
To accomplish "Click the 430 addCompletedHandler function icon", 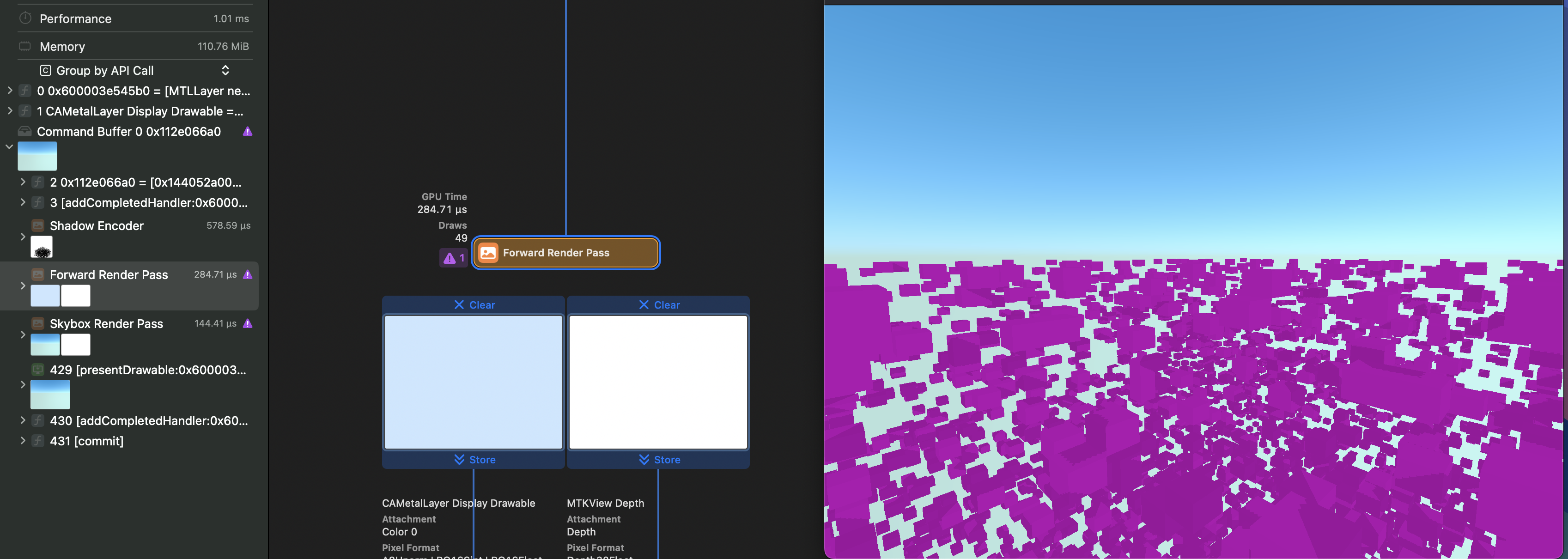I will [x=38, y=420].
